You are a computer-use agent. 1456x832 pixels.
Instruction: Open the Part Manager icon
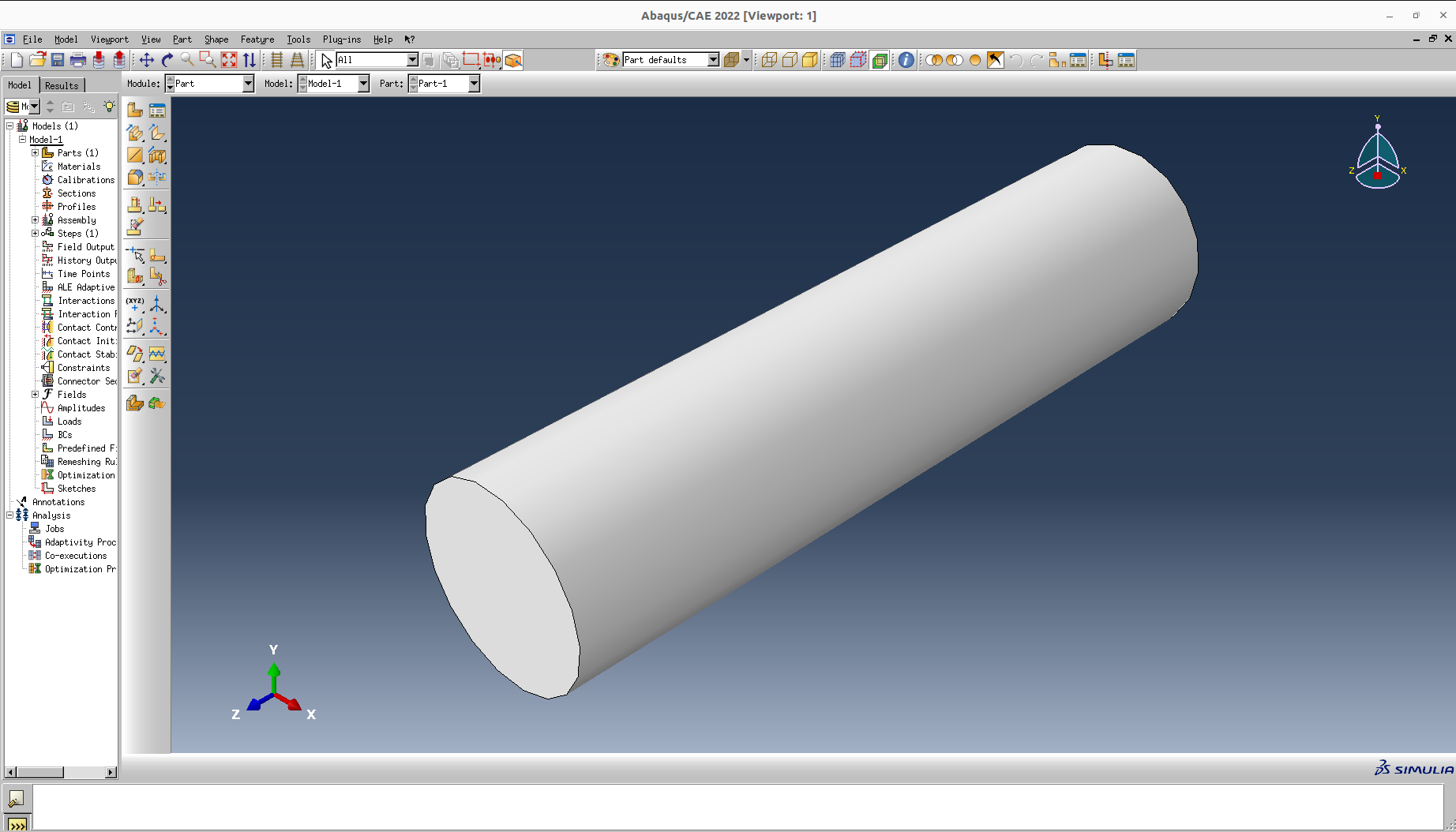point(158,110)
